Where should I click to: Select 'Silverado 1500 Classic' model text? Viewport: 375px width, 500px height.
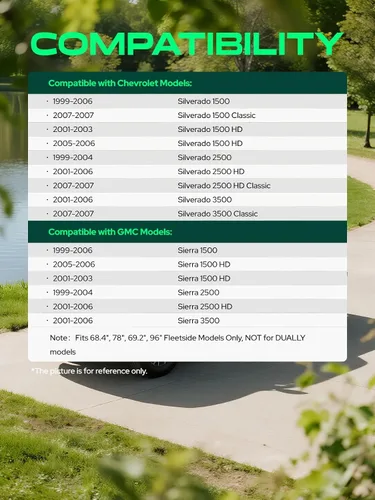pyautogui.click(x=216, y=115)
